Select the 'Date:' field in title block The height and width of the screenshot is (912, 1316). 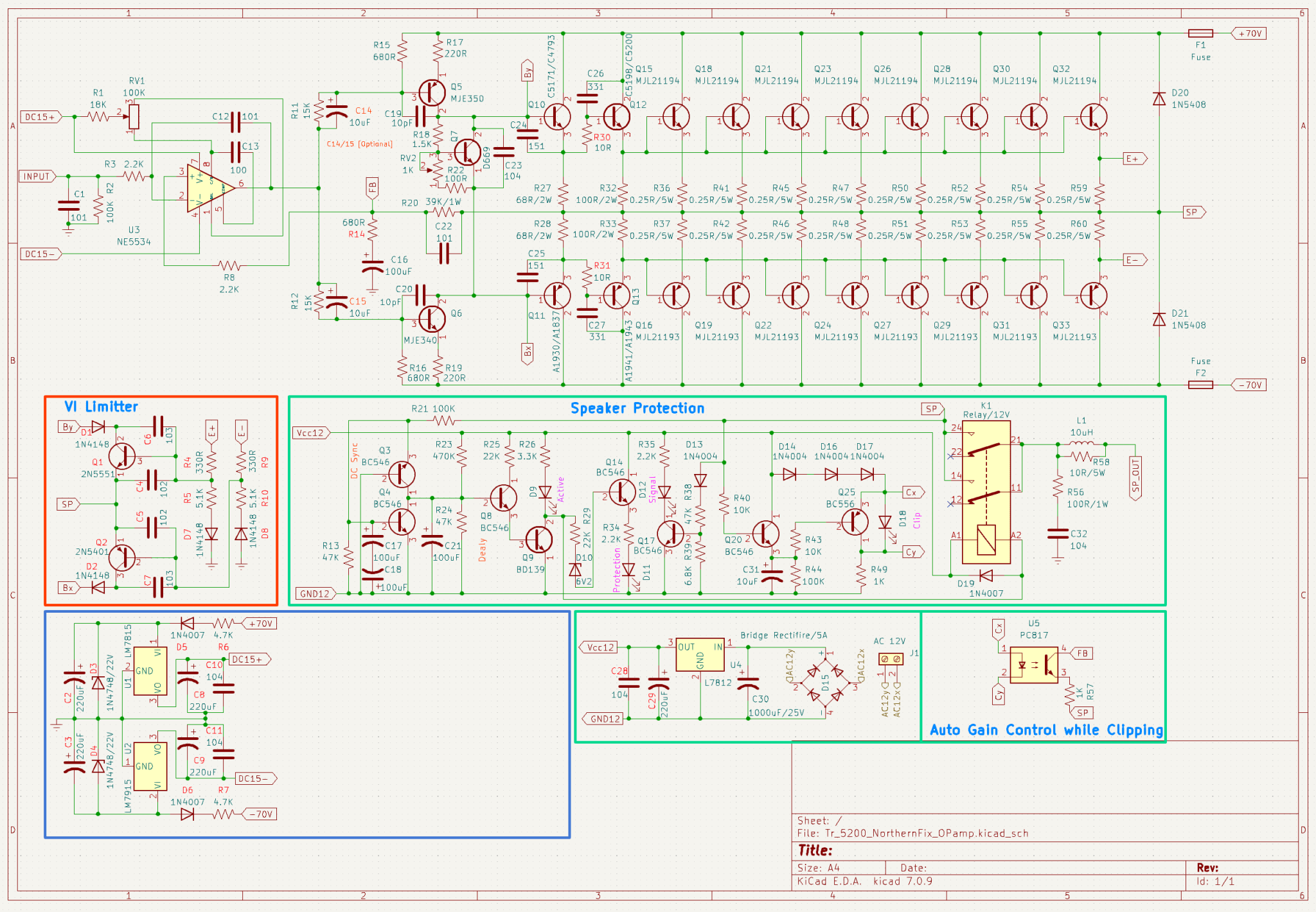tap(913, 868)
